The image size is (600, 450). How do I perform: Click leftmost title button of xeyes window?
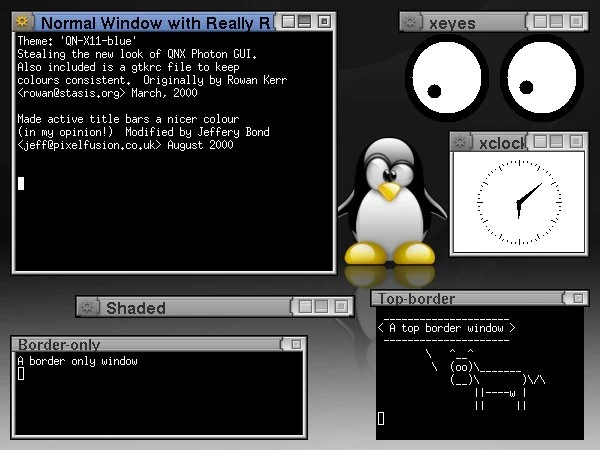point(540,21)
